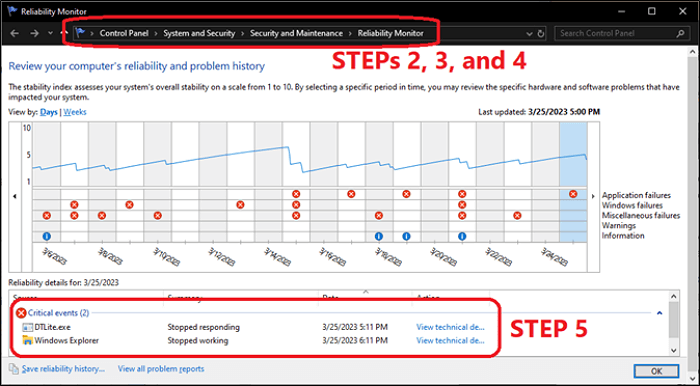Switch the chart view to Weeks

tap(75, 112)
